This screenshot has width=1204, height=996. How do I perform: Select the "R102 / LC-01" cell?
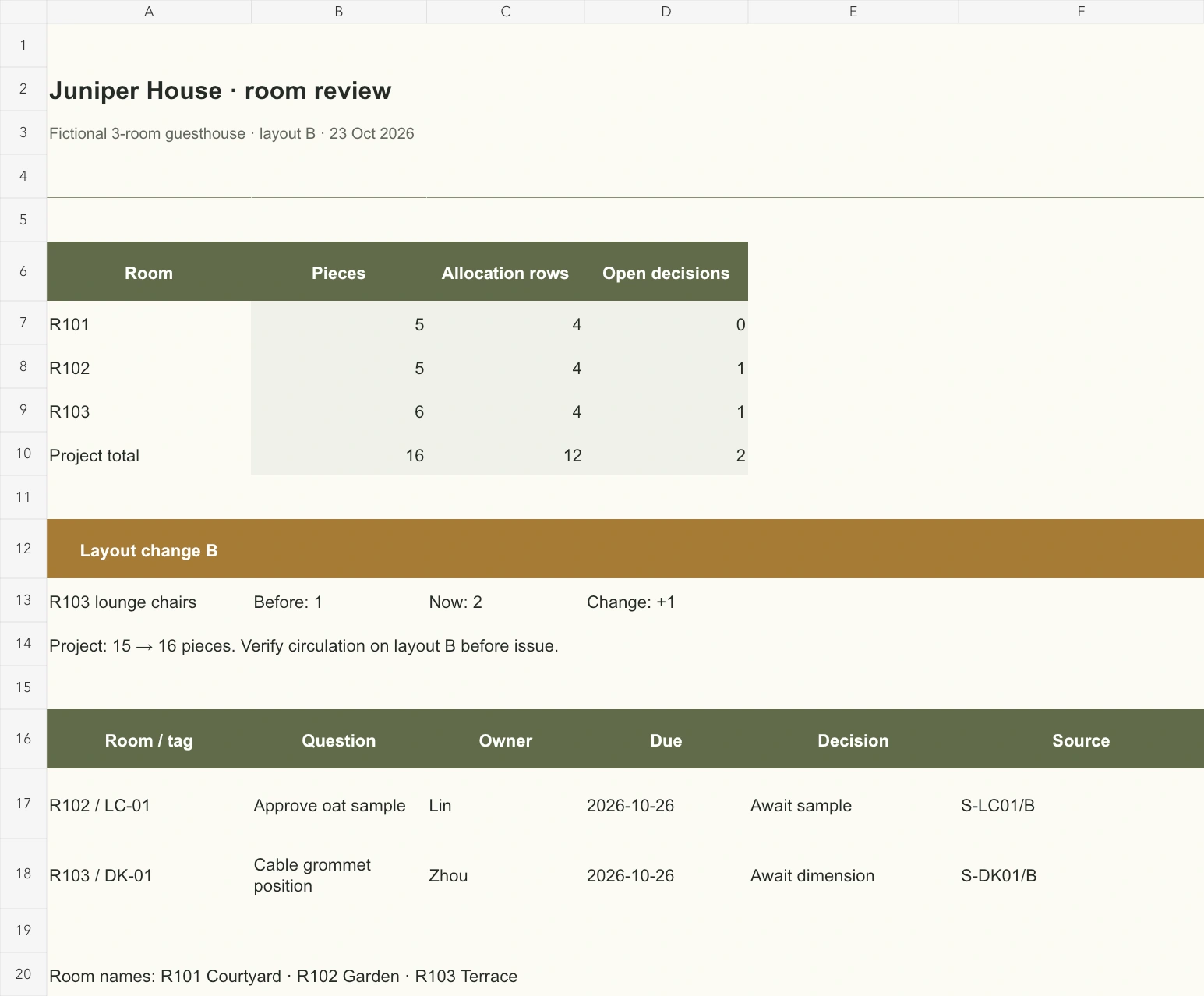click(x=149, y=805)
